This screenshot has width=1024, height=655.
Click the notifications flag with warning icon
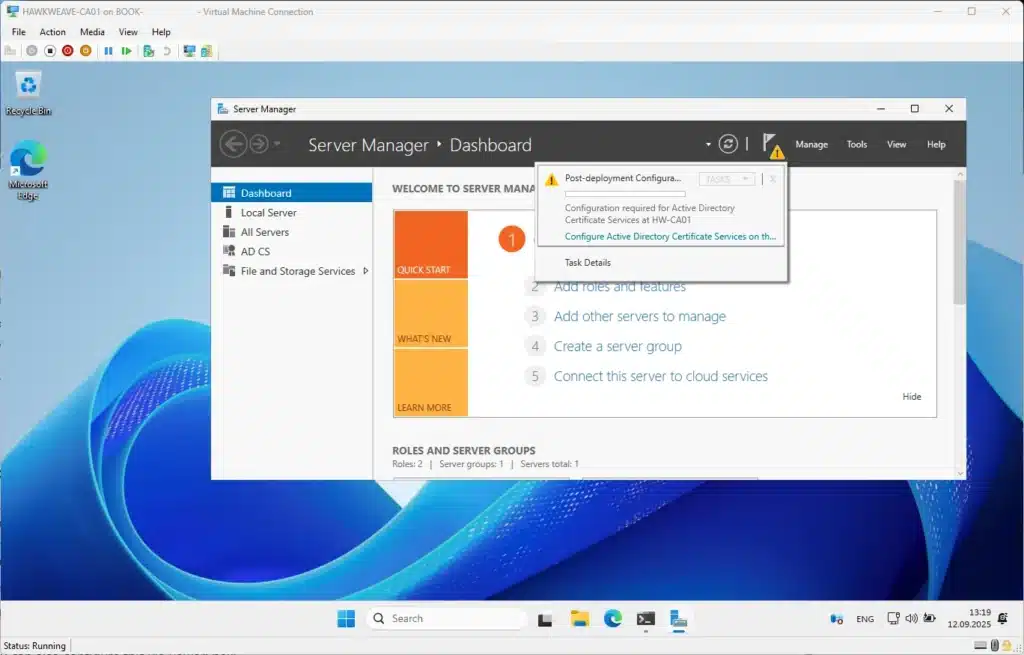(x=771, y=145)
